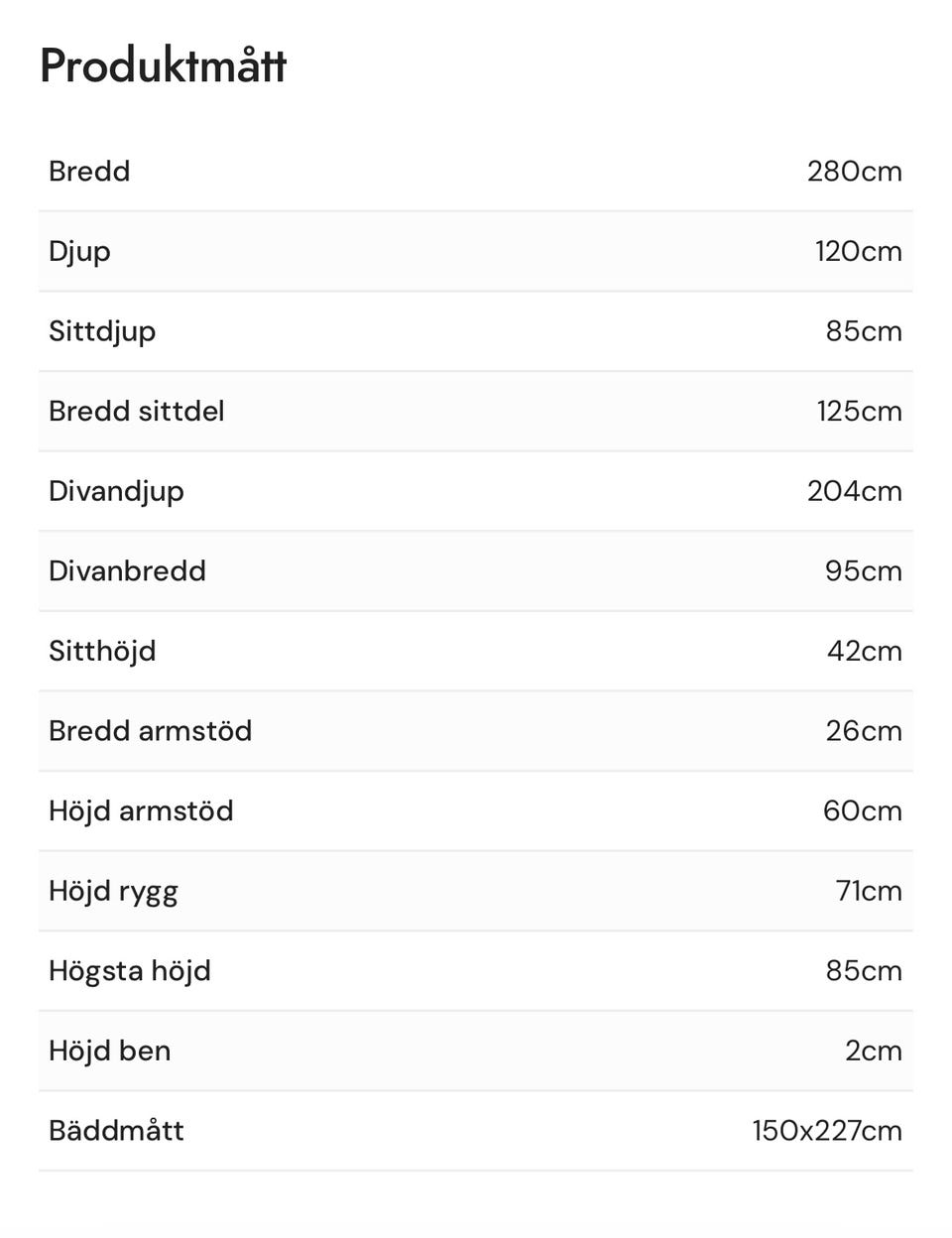Select the Höjd rygg row label
952x1238 pixels.
[113, 892]
